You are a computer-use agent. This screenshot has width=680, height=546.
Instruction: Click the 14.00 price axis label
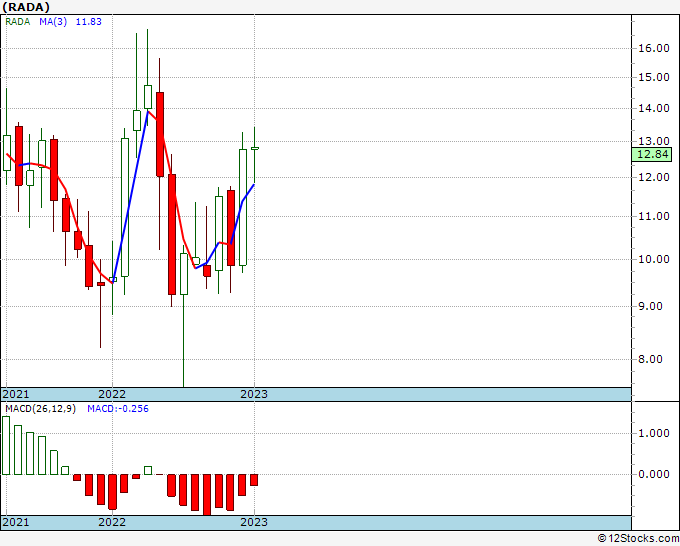pyautogui.click(x=654, y=108)
